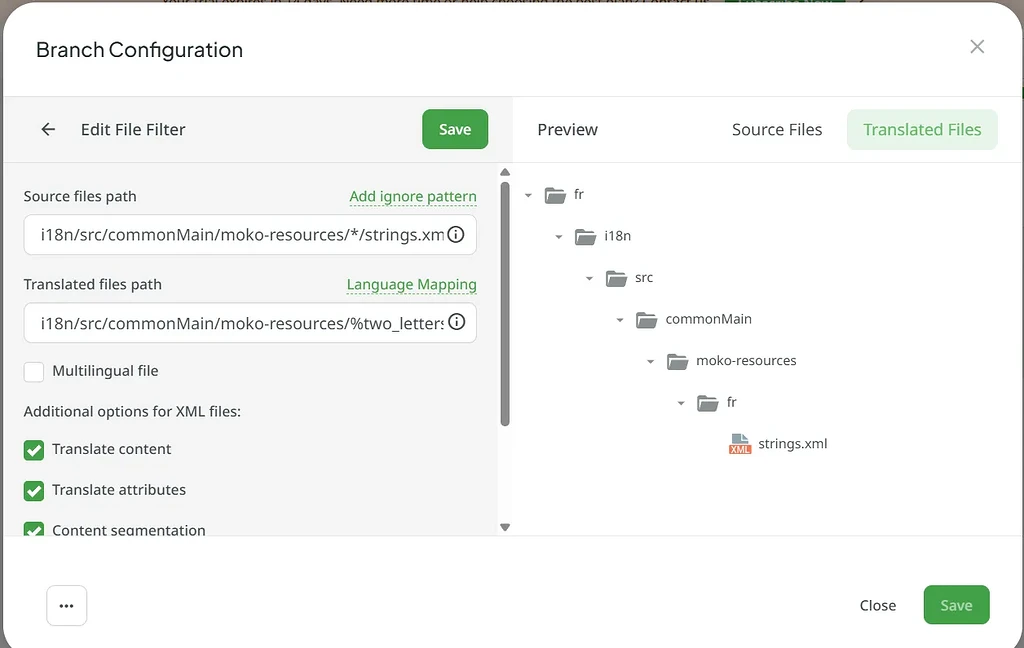Collapse the src folder chevron
This screenshot has width=1024, height=648.
(589, 278)
